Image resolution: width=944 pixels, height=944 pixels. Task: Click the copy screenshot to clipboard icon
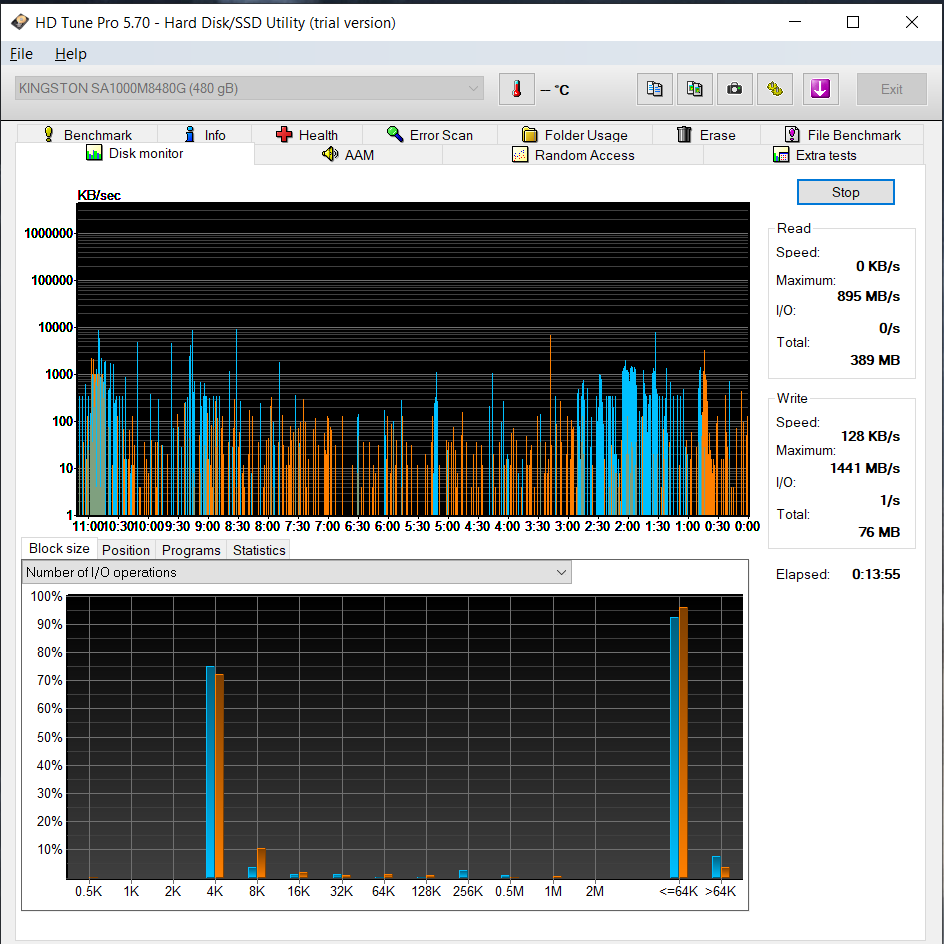click(x=695, y=89)
